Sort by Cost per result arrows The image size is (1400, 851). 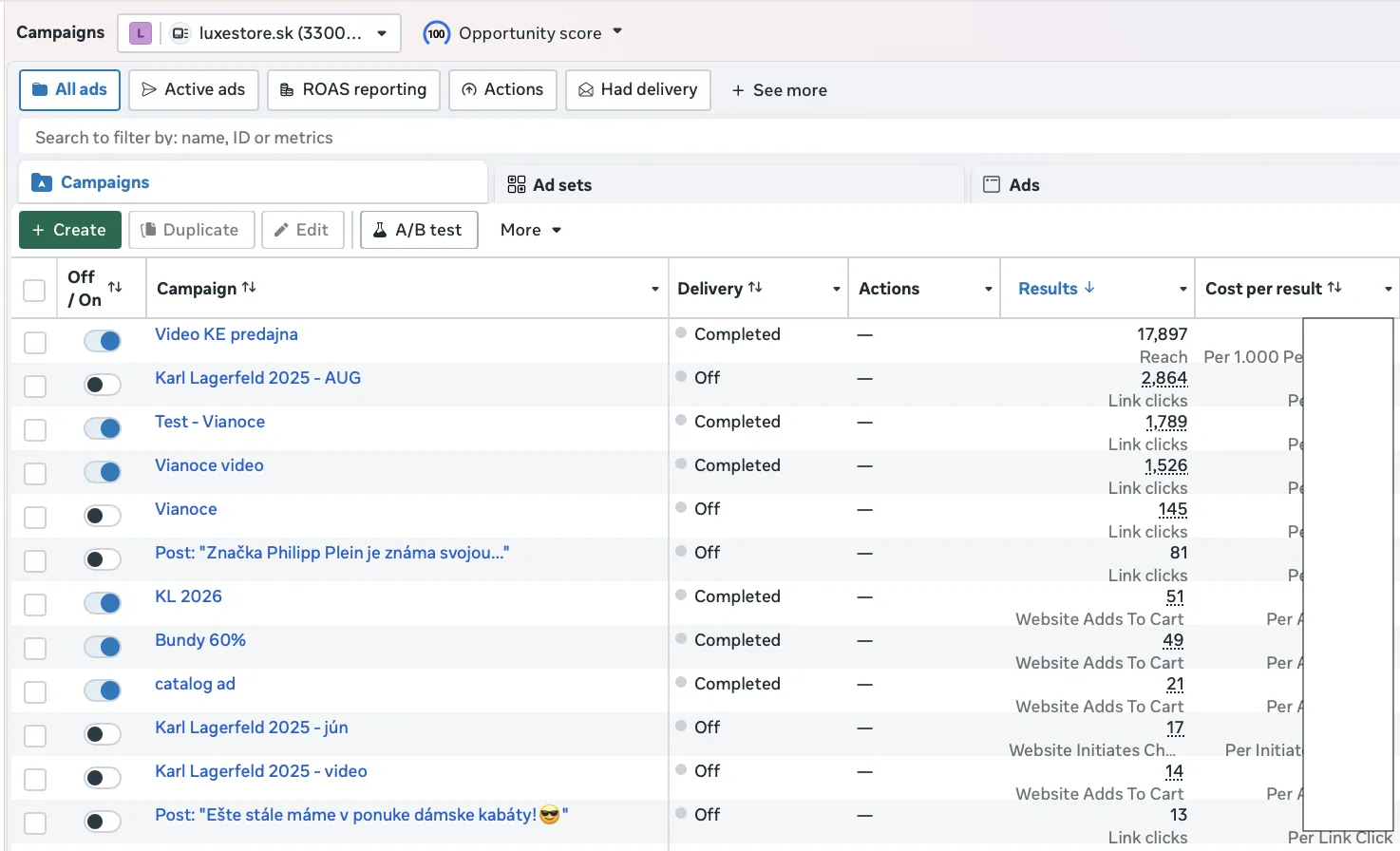pyautogui.click(x=1334, y=287)
